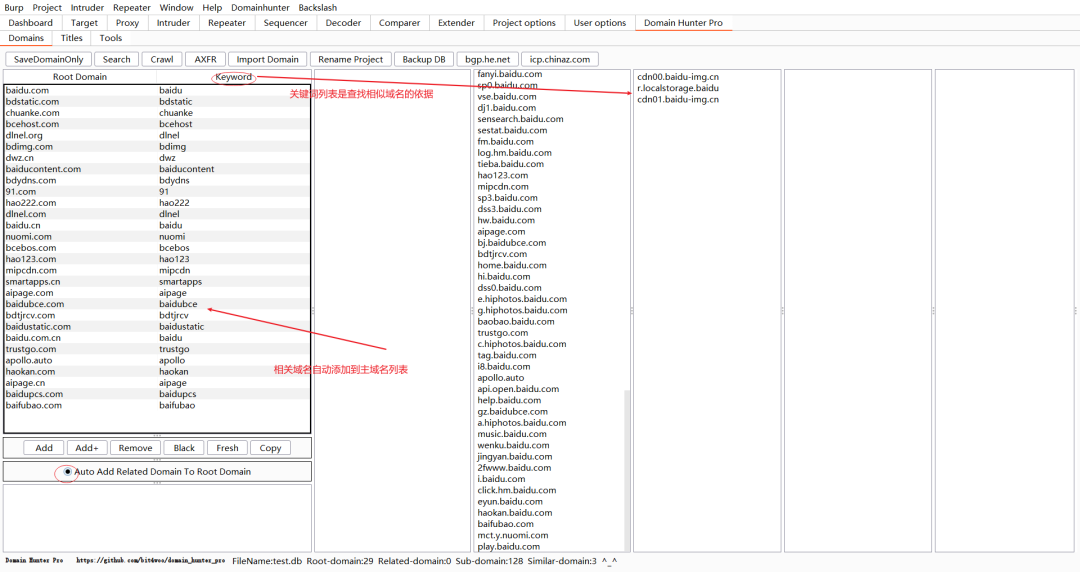Click the Fresh button
1080x572 pixels.
227,448
